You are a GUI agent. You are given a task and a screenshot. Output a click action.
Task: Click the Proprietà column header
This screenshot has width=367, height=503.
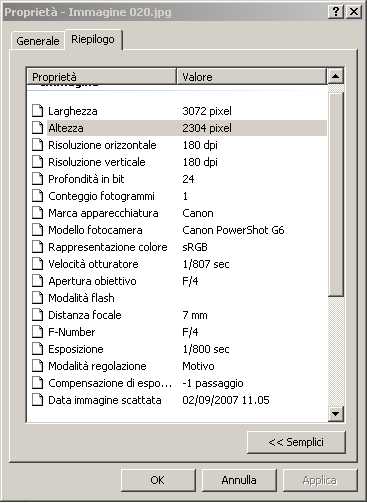(101, 76)
